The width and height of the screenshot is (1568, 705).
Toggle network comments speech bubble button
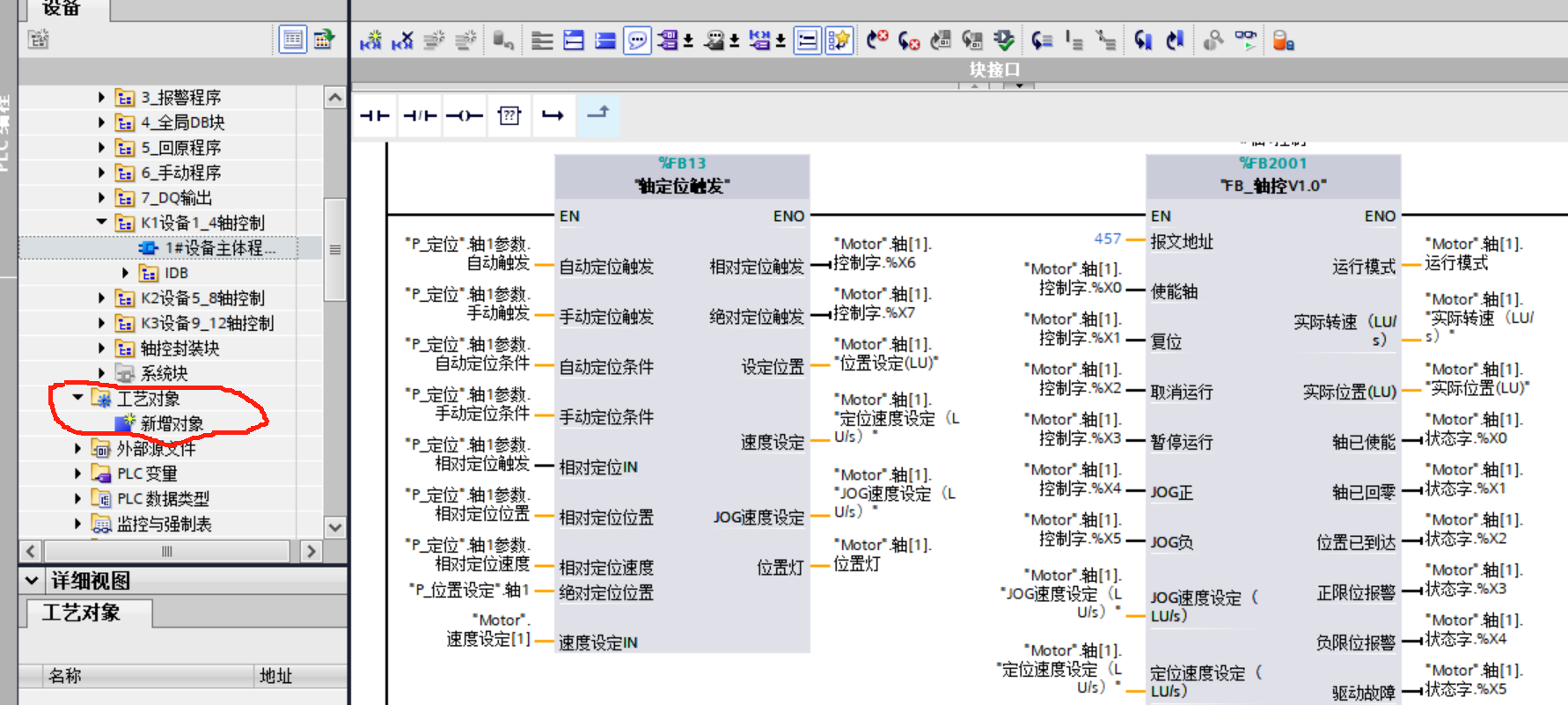point(637,40)
